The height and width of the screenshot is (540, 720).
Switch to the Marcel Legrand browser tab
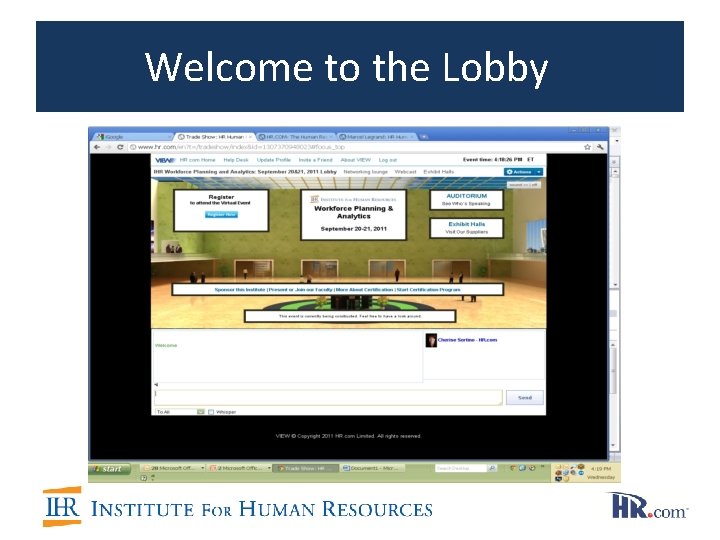[x=377, y=137]
